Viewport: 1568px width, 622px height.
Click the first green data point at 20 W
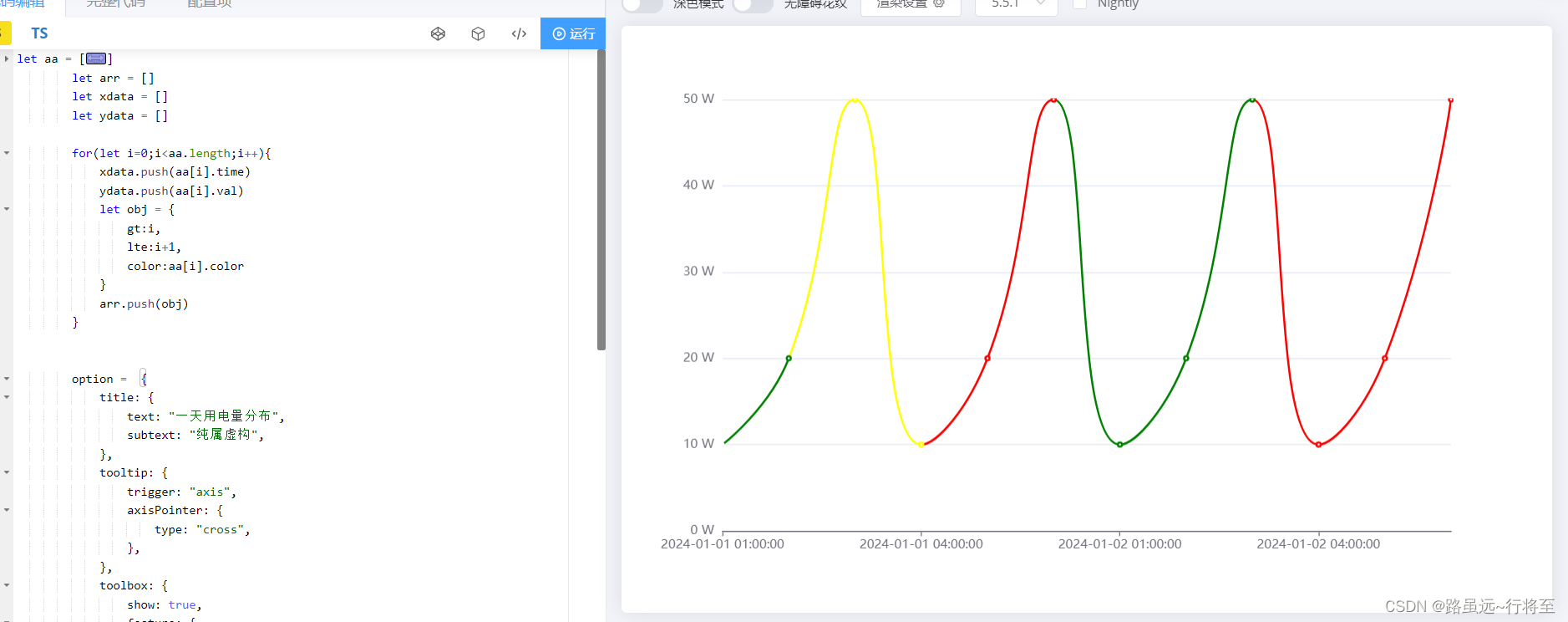[x=789, y=359]
